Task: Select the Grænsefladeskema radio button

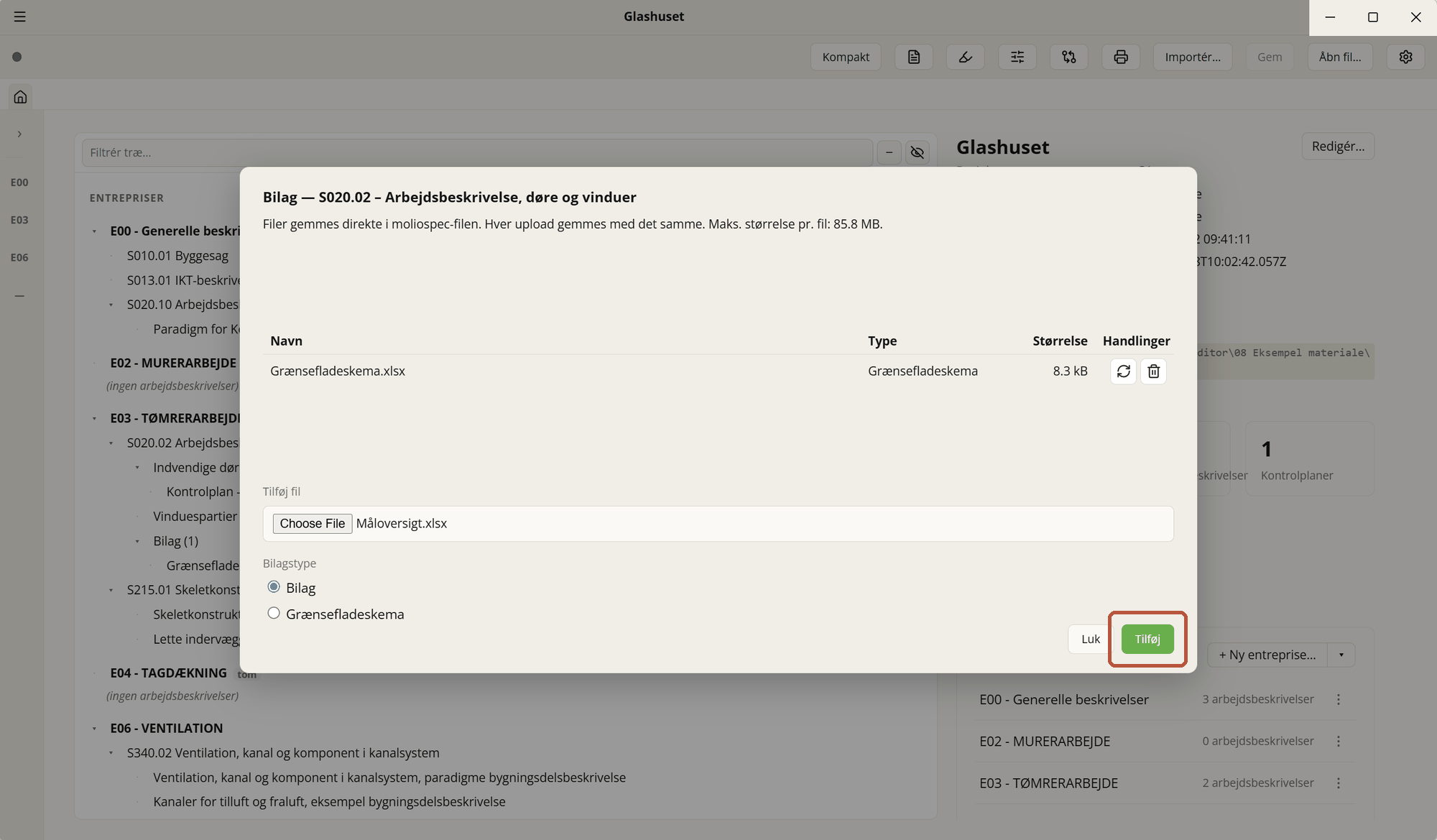Action: [274, 613]
